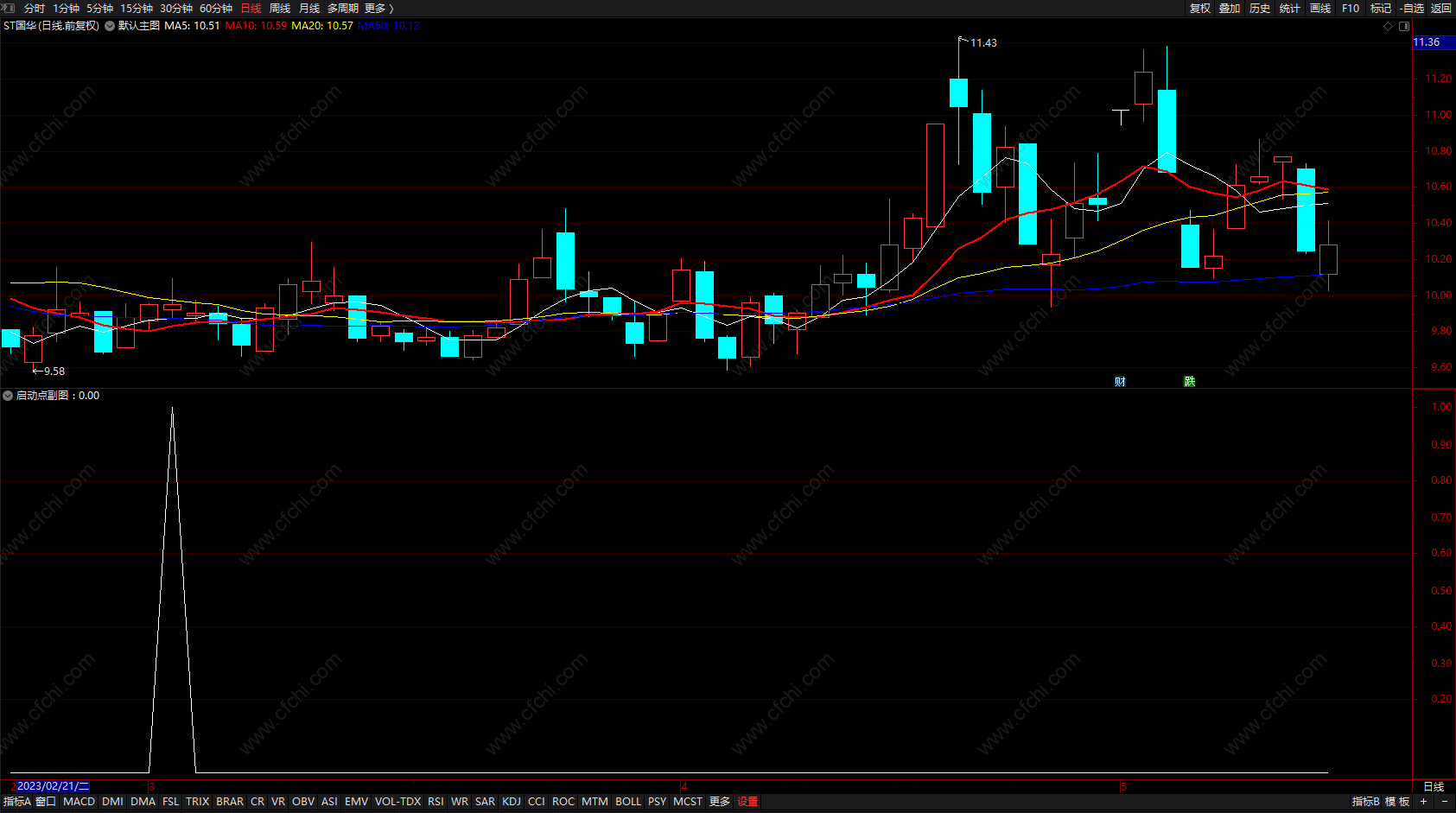Select the 日线 daily period
Viewport: 1456px width, 813px height.
point(251,8)
